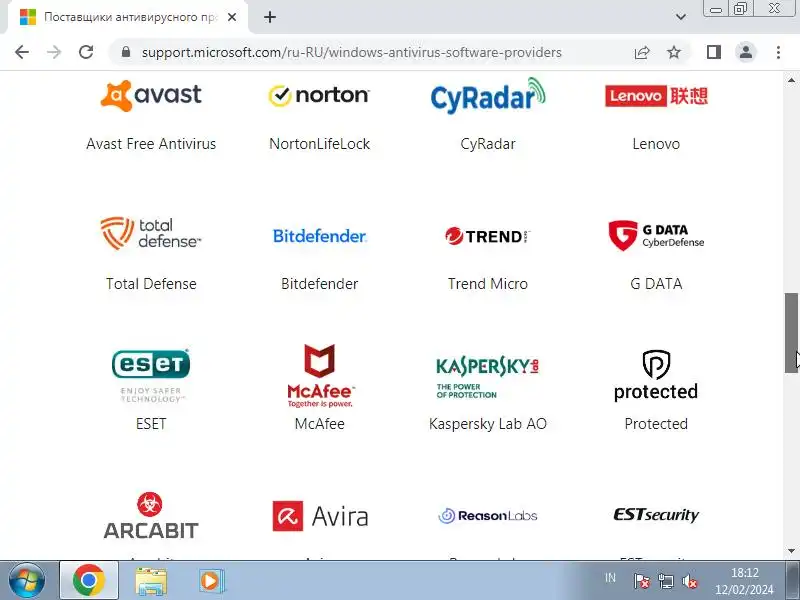Open the Protected text link
This screenshot has height=600, width=800.
coord(656,424)
